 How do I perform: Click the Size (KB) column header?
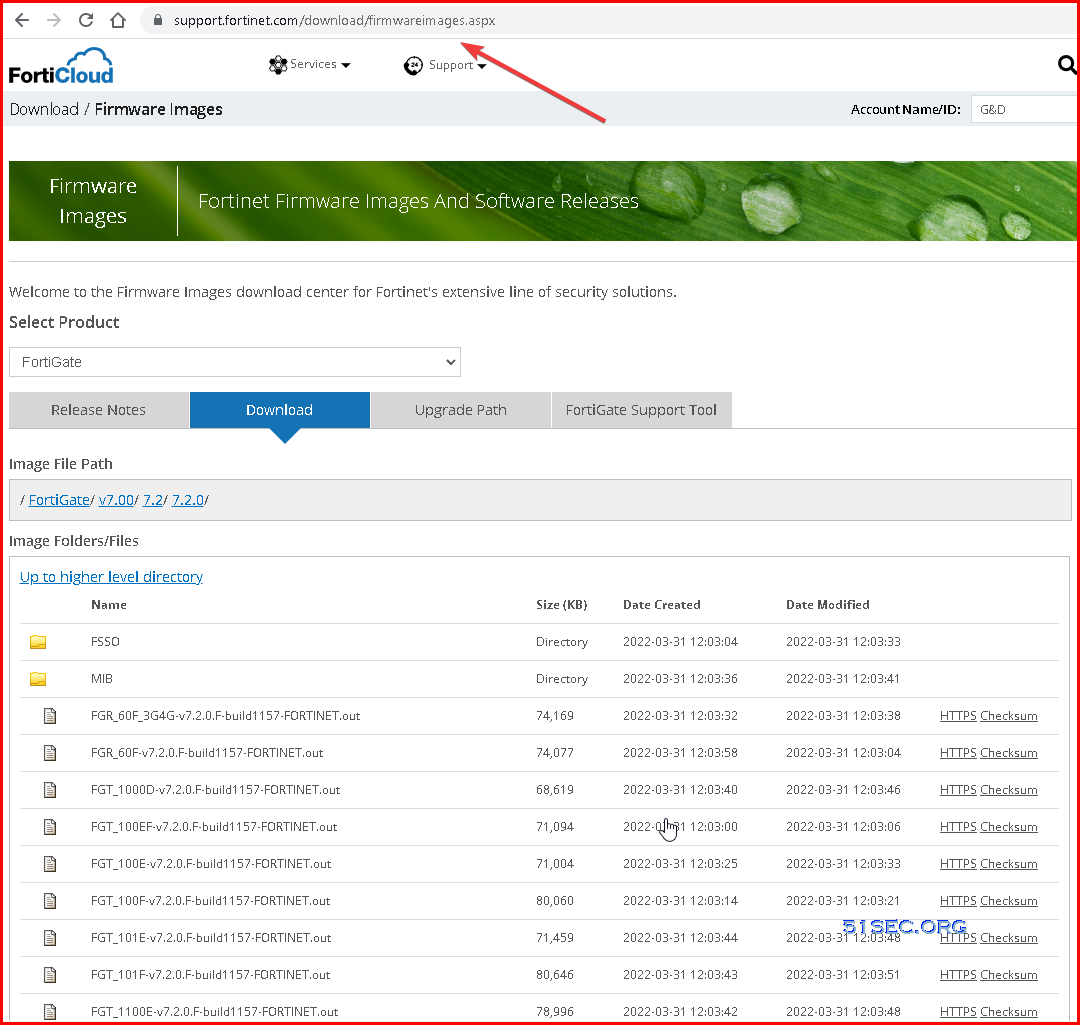click(561, 605)
